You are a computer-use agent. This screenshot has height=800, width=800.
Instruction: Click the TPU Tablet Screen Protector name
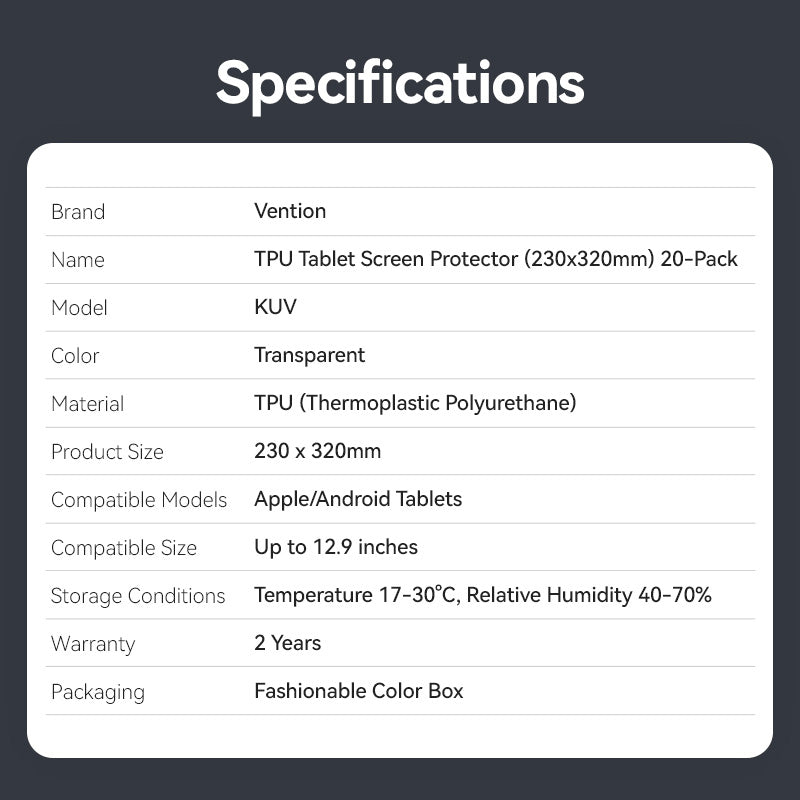point(496,259)
